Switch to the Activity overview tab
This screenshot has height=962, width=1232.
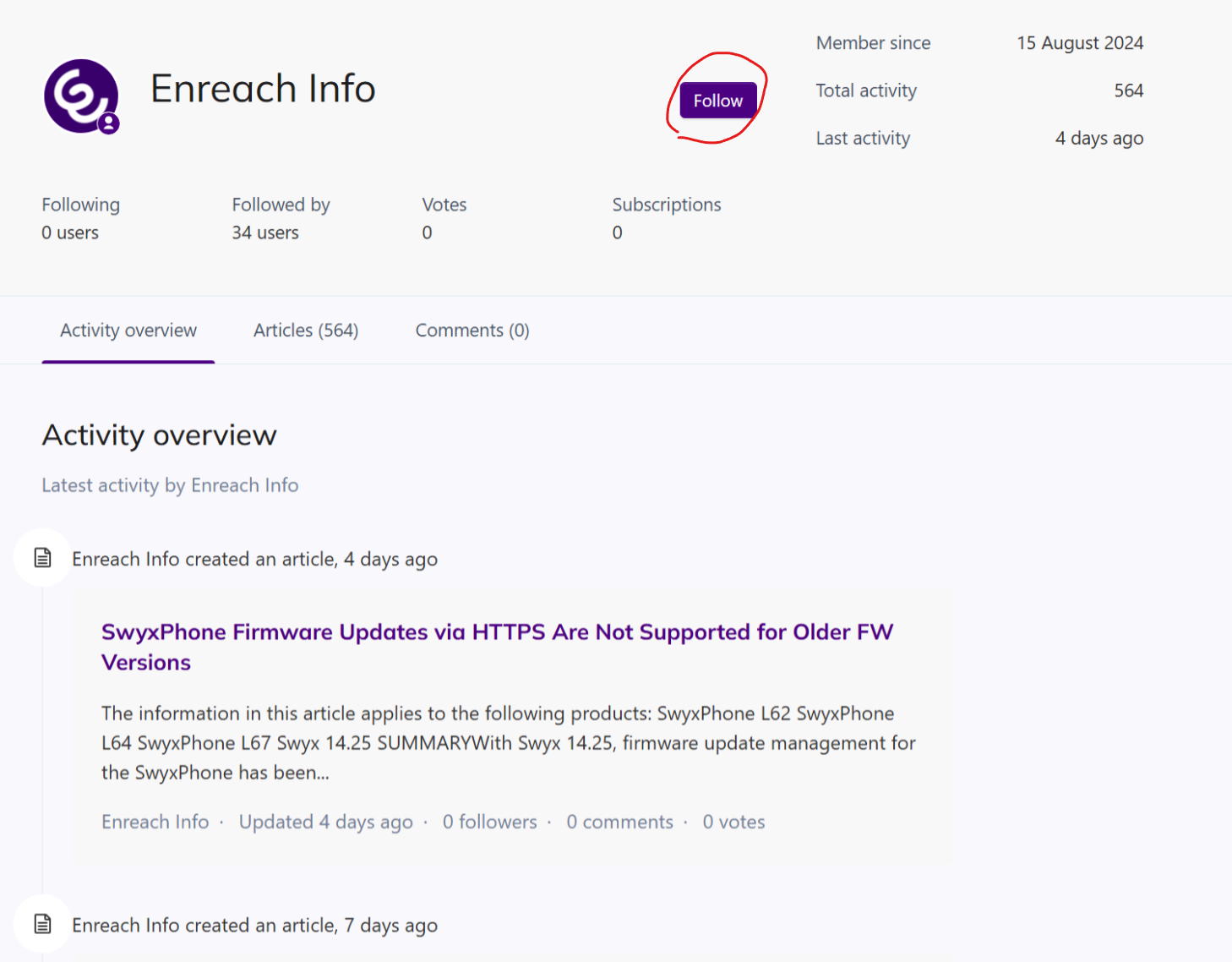tap(128, 331)
